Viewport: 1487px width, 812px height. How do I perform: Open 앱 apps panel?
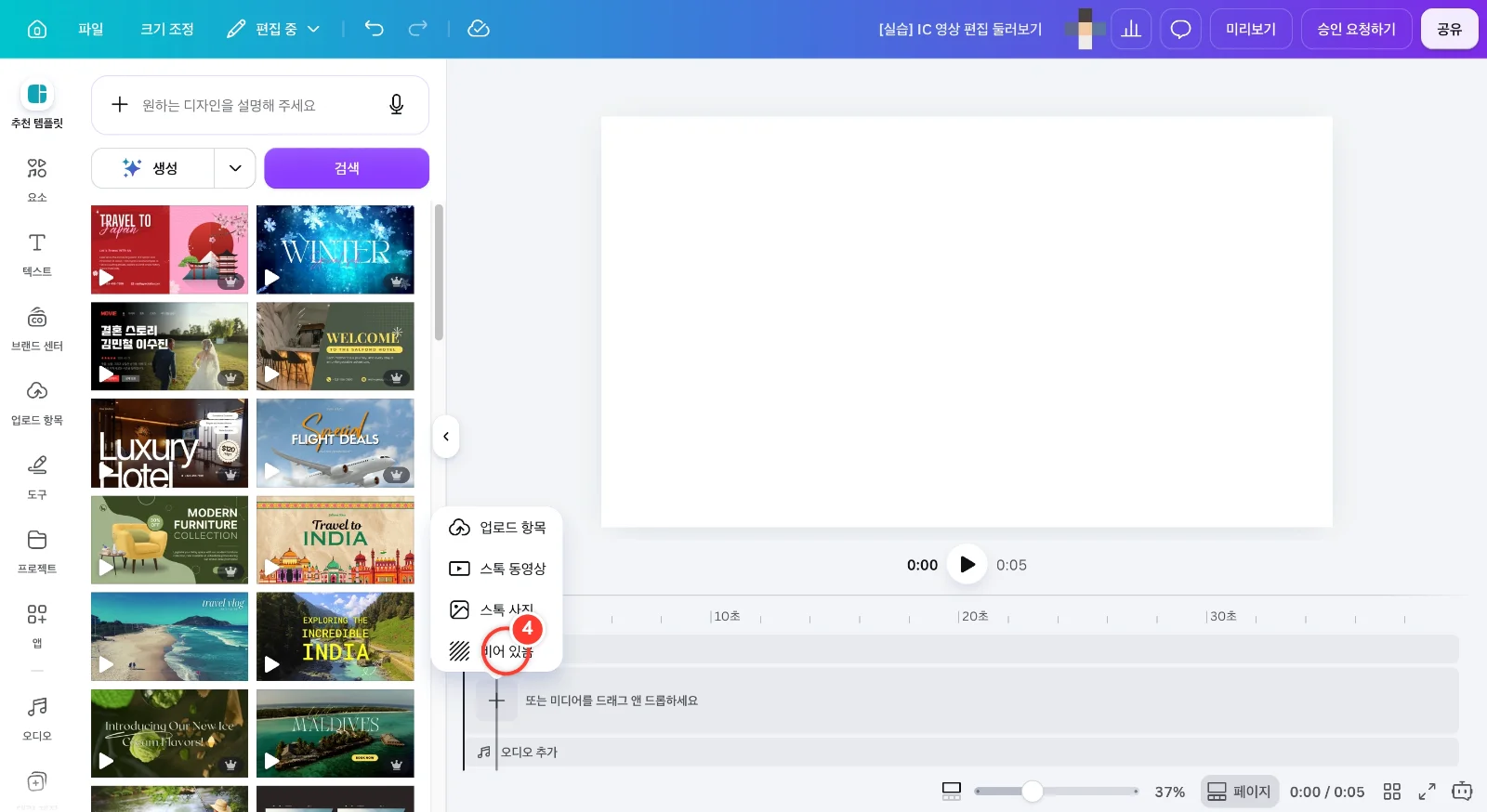point(37,625)
